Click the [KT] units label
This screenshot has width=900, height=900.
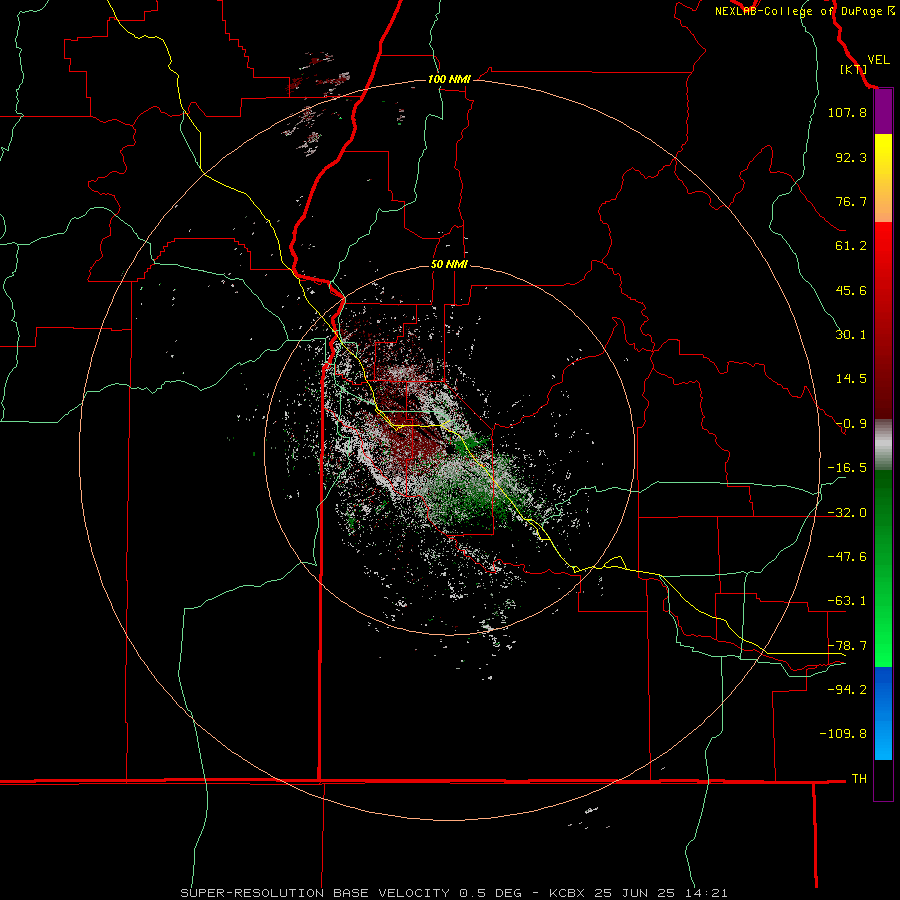coord(853,69)
